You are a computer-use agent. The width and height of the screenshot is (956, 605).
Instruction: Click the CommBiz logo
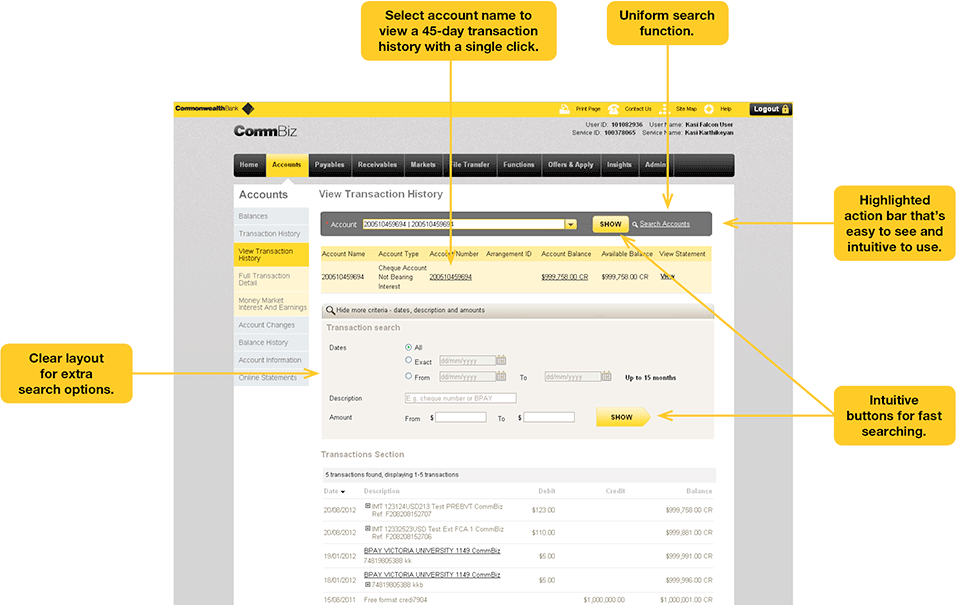[265, 131]
